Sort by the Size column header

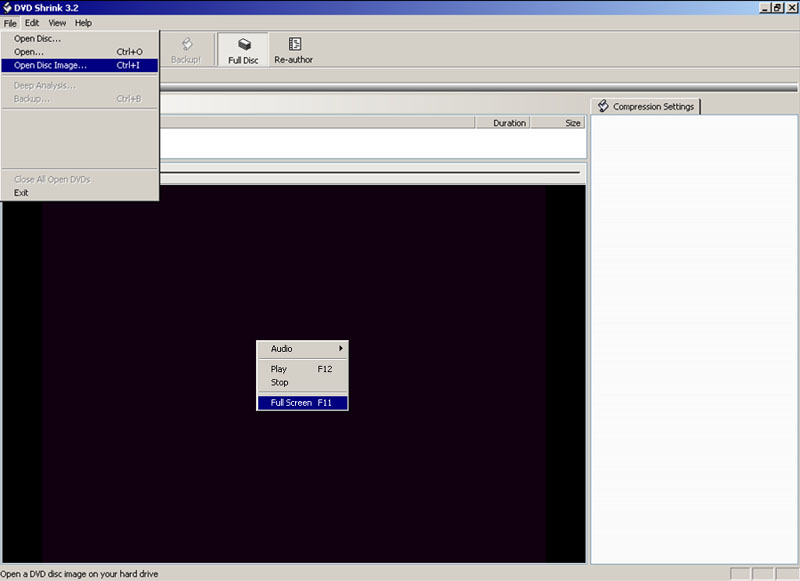(x=558, y=122)
